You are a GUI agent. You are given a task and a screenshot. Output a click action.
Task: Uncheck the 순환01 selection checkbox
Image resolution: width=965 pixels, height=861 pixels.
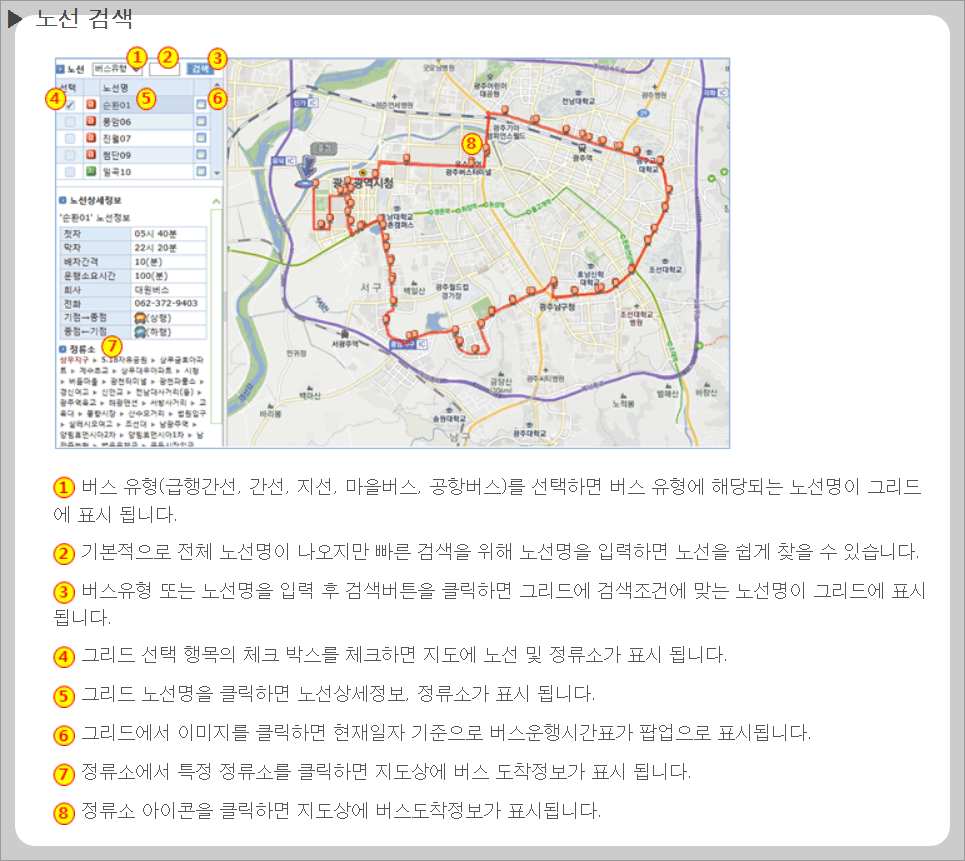pos(70,105)
